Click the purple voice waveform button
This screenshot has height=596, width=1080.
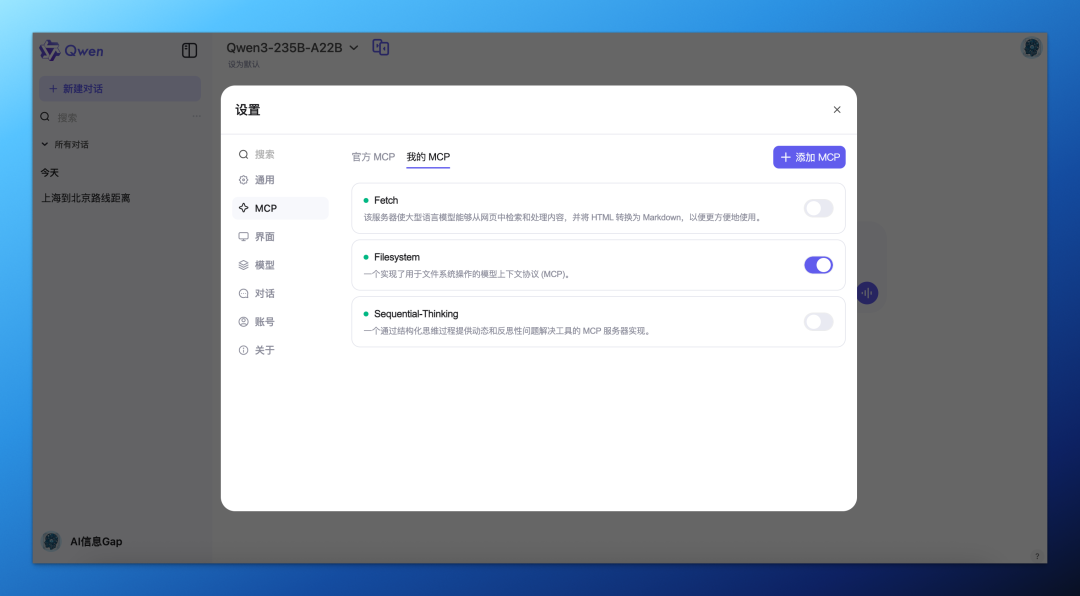pos(867,293)
